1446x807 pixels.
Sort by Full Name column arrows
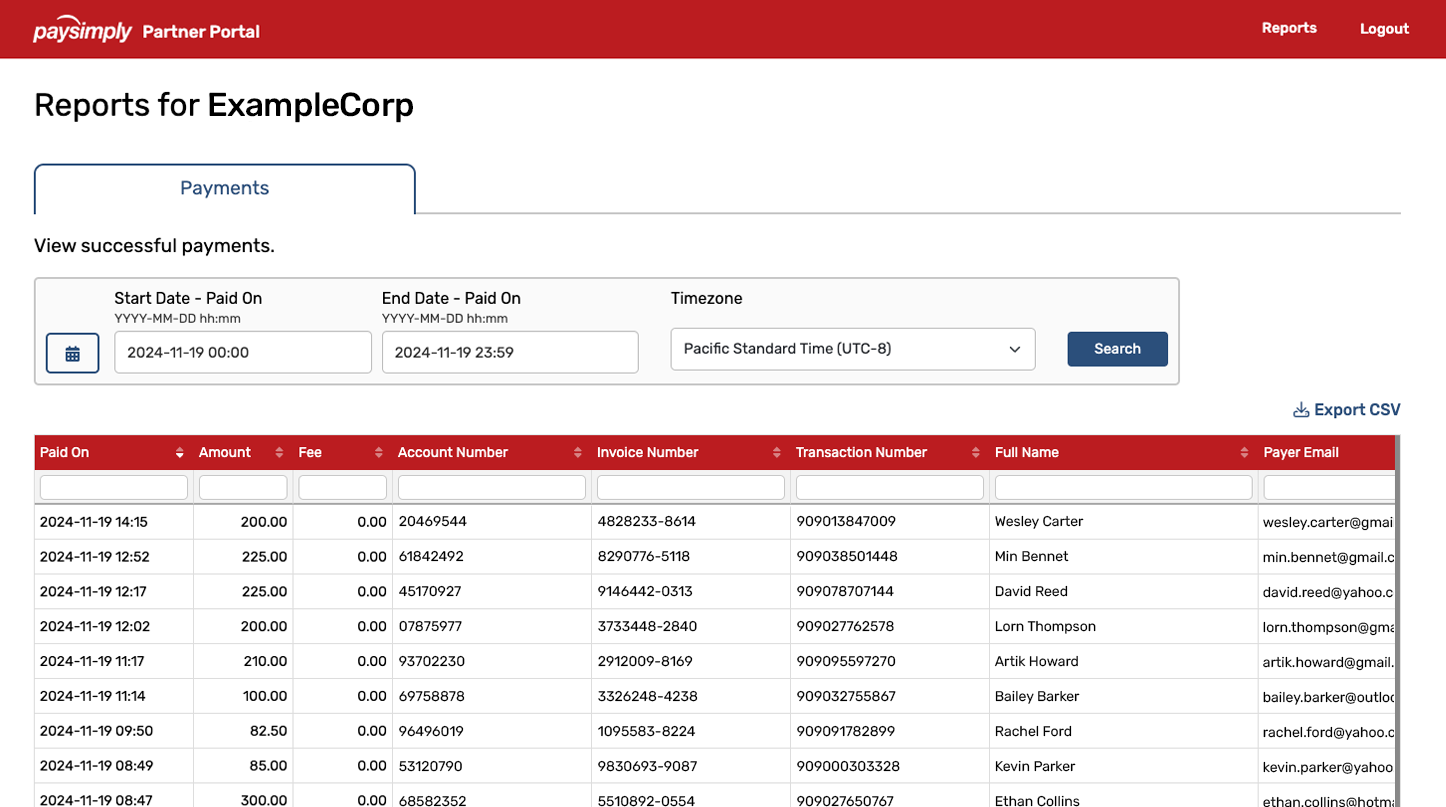click(x=1244, y=453)
